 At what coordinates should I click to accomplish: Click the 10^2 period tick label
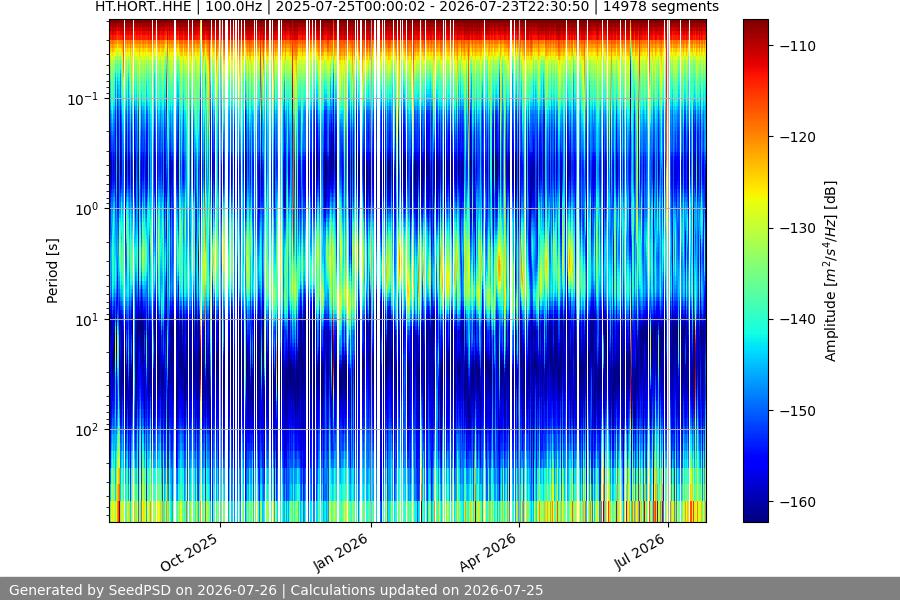point(86,431)
